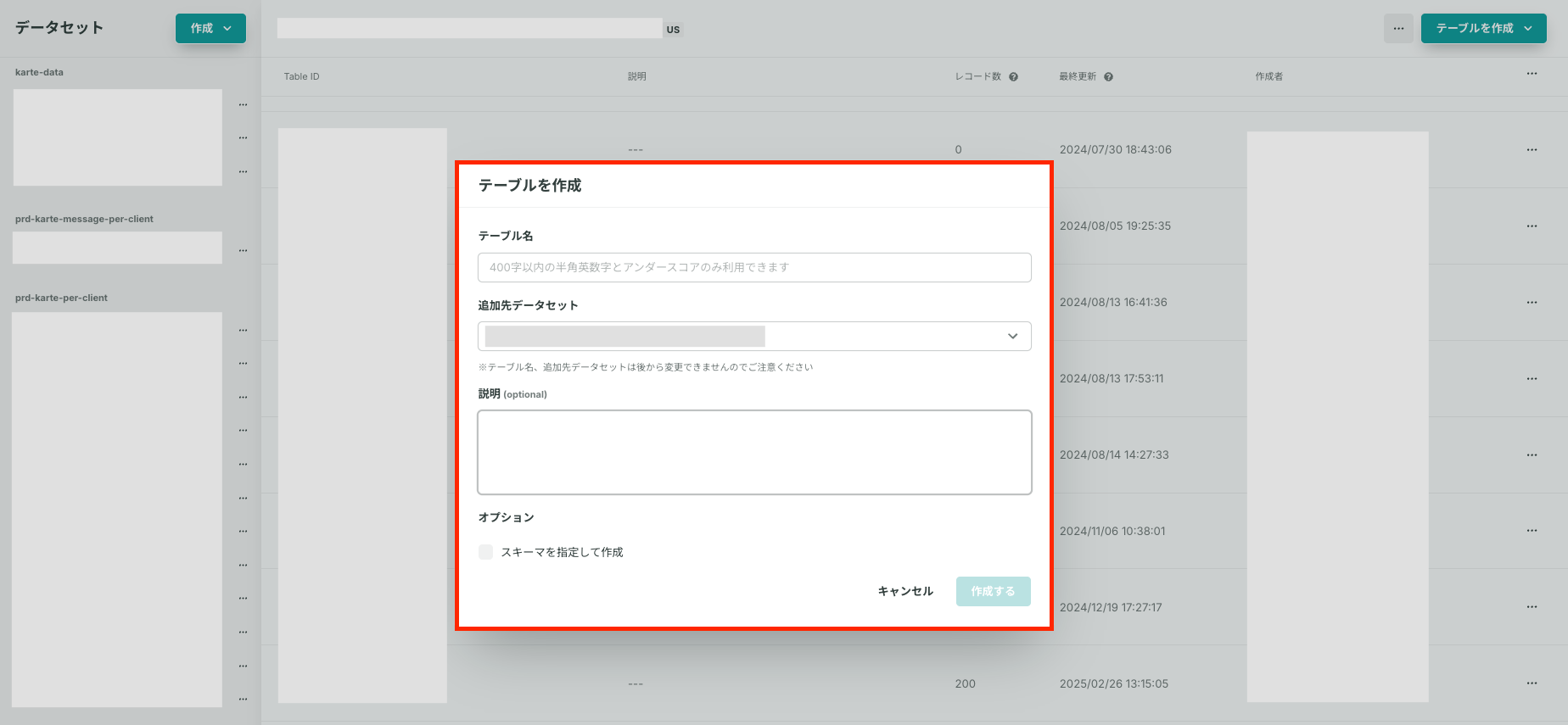Viewport: 1568px width, 725px height.
Task: Open the three-dot menu beside テーブルを作成 button
Action: pyautogui.click(x=1398, y=29)
